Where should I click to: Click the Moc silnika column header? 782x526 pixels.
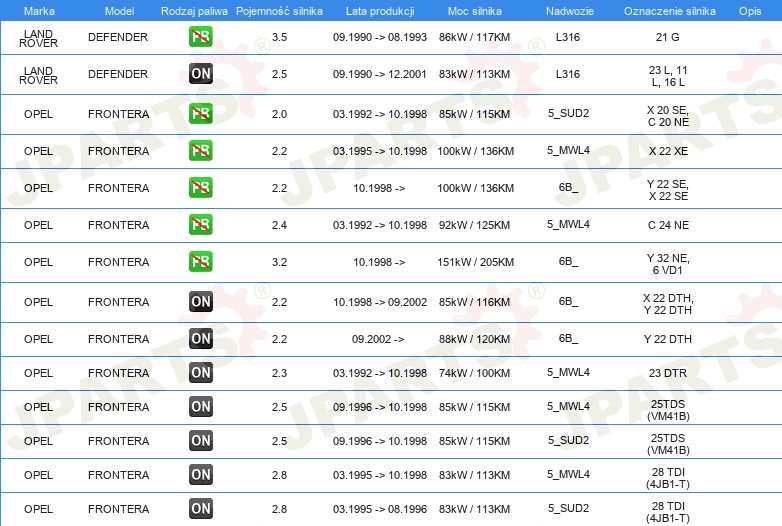[x=474, y=11]
